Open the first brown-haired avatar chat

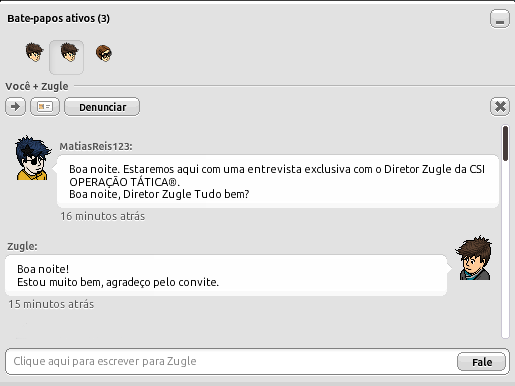point(34,52)
